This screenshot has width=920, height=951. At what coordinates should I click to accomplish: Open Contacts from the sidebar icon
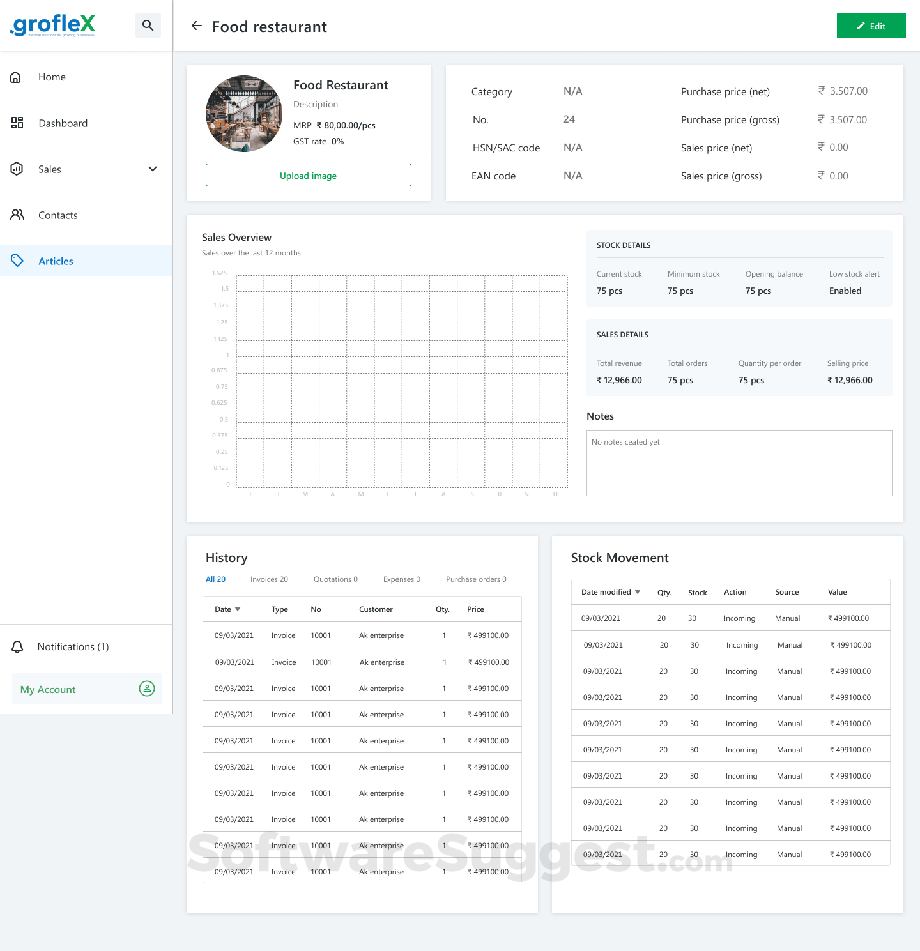click(14, 214)
